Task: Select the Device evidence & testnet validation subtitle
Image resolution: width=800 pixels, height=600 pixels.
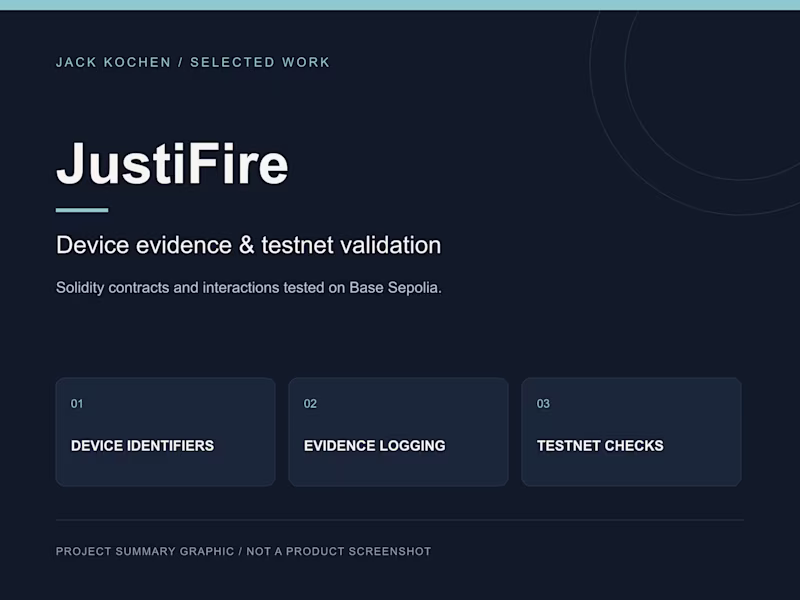Action: click(248, 245)
